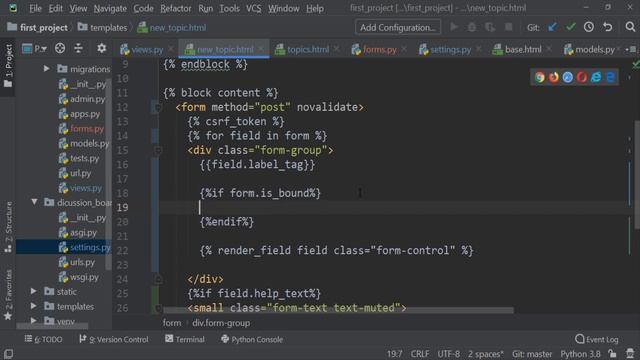640x360 pixels.
Task: Open the Refactor menu
Action: tap(176, 8)
